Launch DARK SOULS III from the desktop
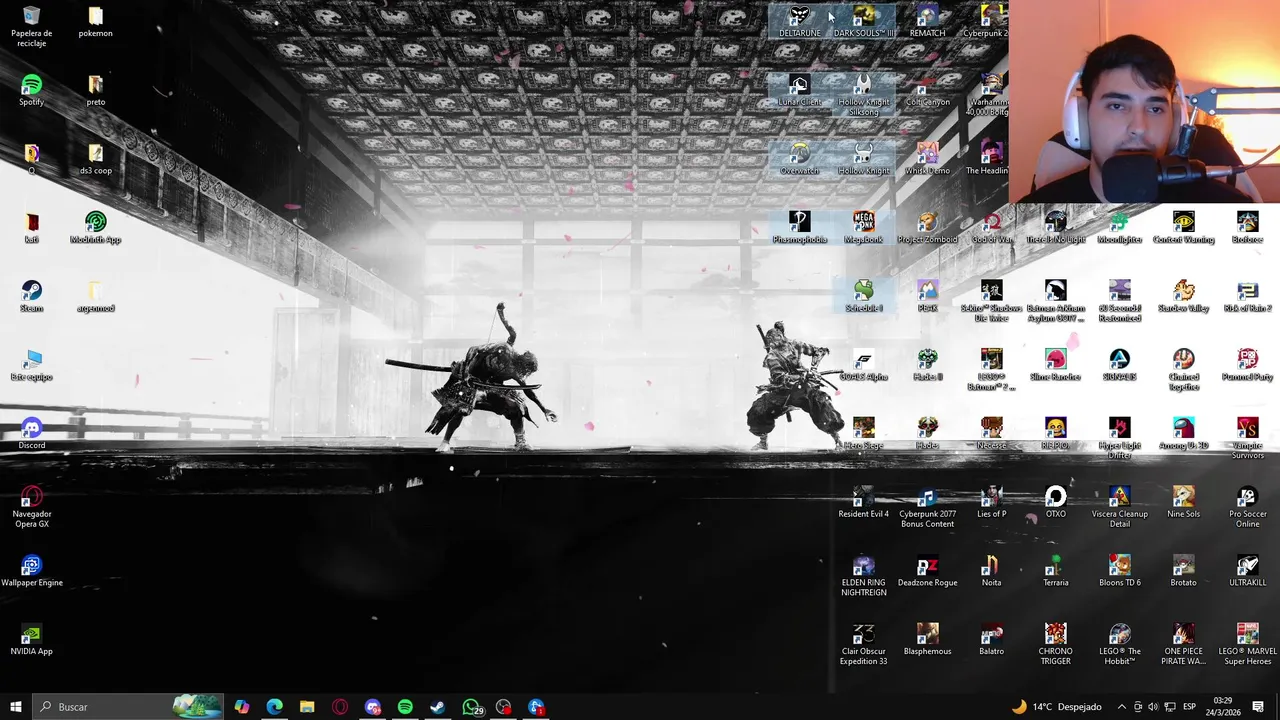The width and height of the screenshot is (1280, 720). 863,21
